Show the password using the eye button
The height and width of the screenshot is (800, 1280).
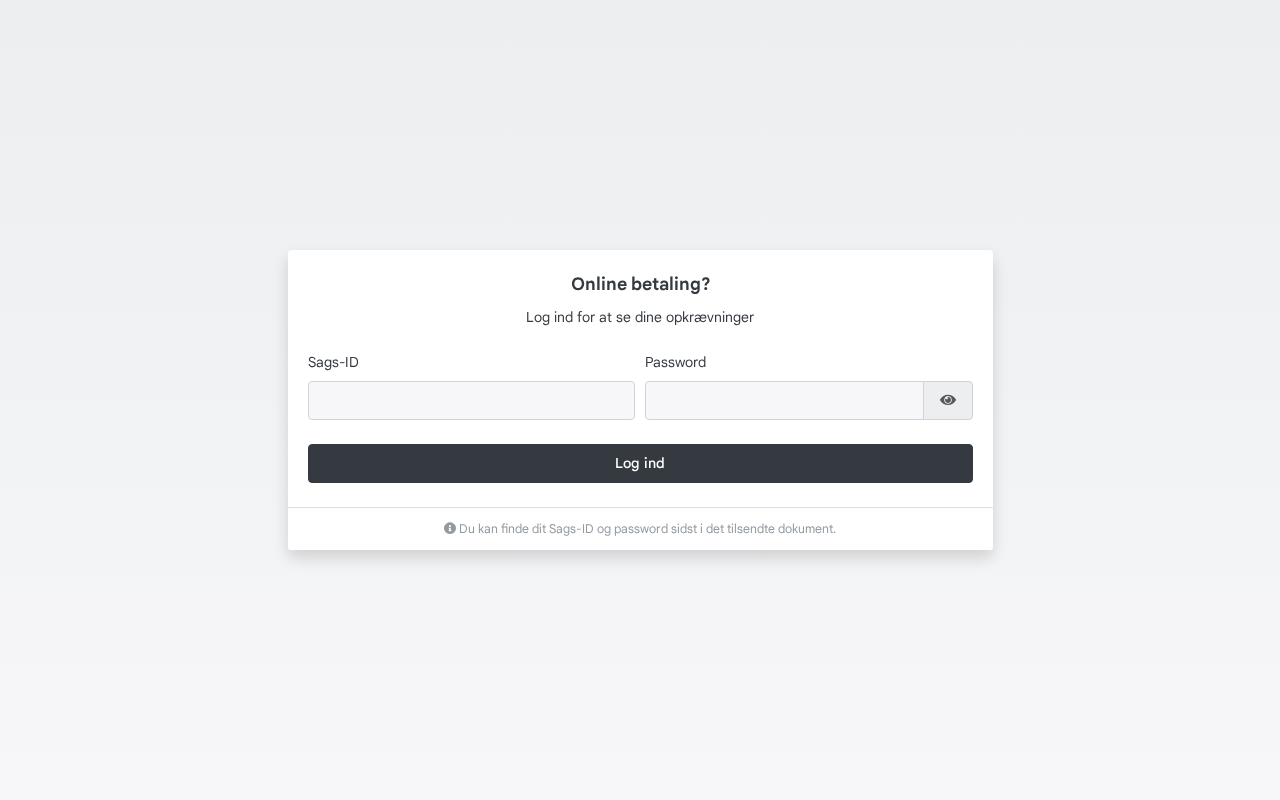[x=948, y=400]
